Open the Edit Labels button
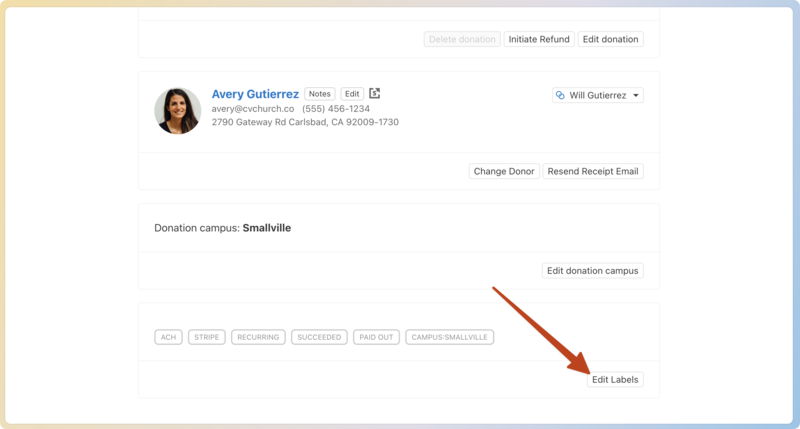Viewport: 800px width, 429px height. click(x=615, y=380)
